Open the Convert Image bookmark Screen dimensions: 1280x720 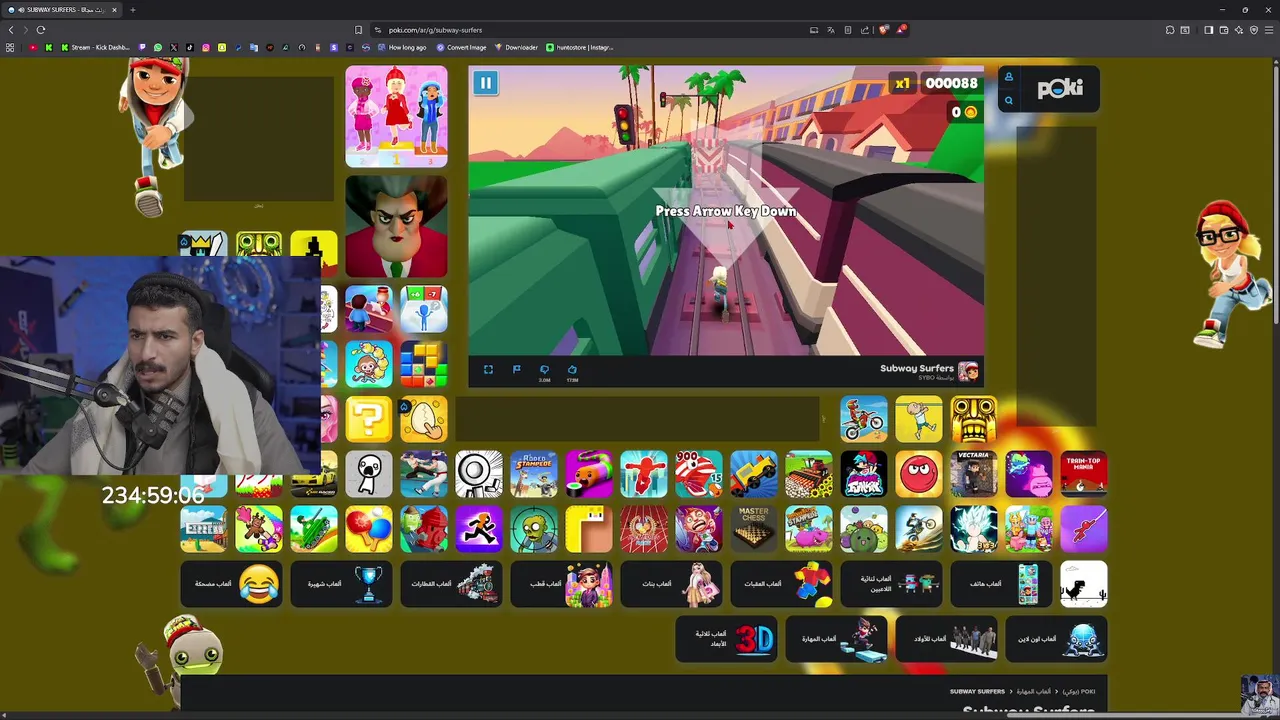[x=461, y=47]
